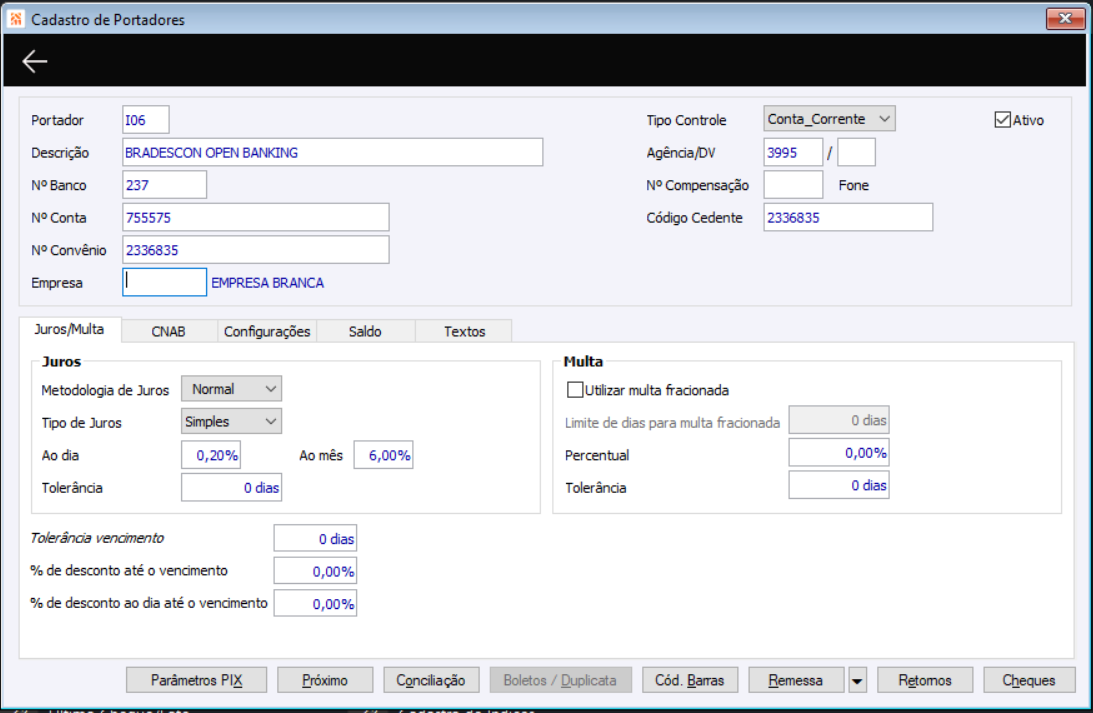Open Conciliação
1093x713 pixels.
pos(431,680)
